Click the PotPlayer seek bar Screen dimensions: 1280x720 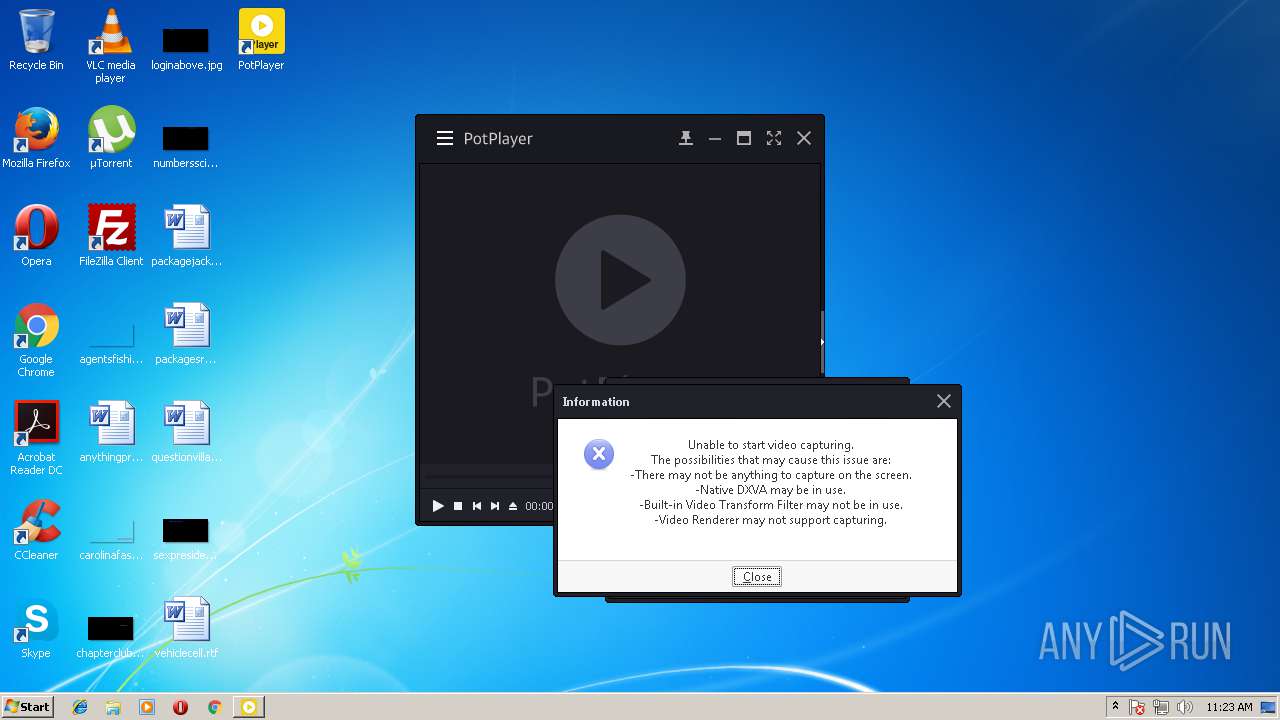pos(488,476)
